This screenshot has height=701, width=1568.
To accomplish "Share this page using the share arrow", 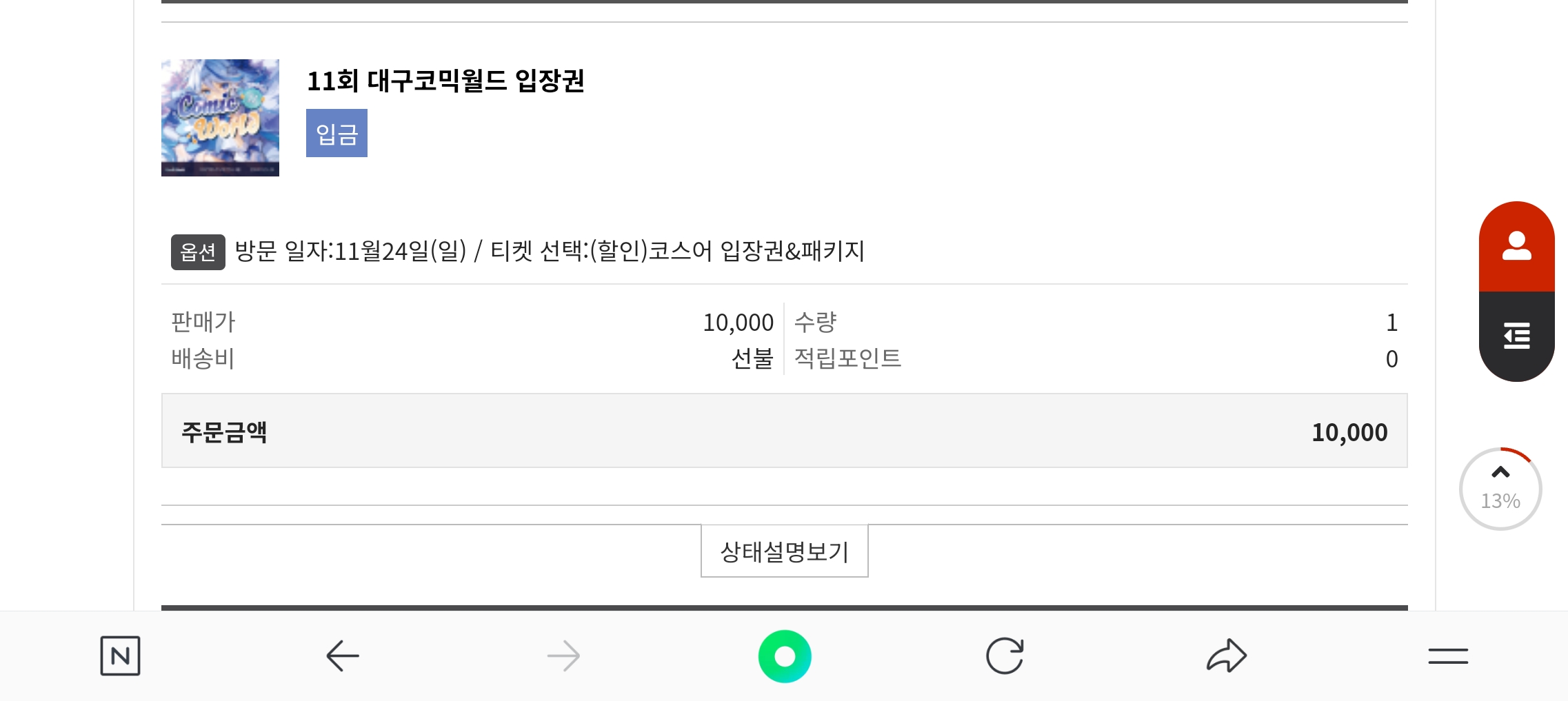I will tap(1227, 656).
